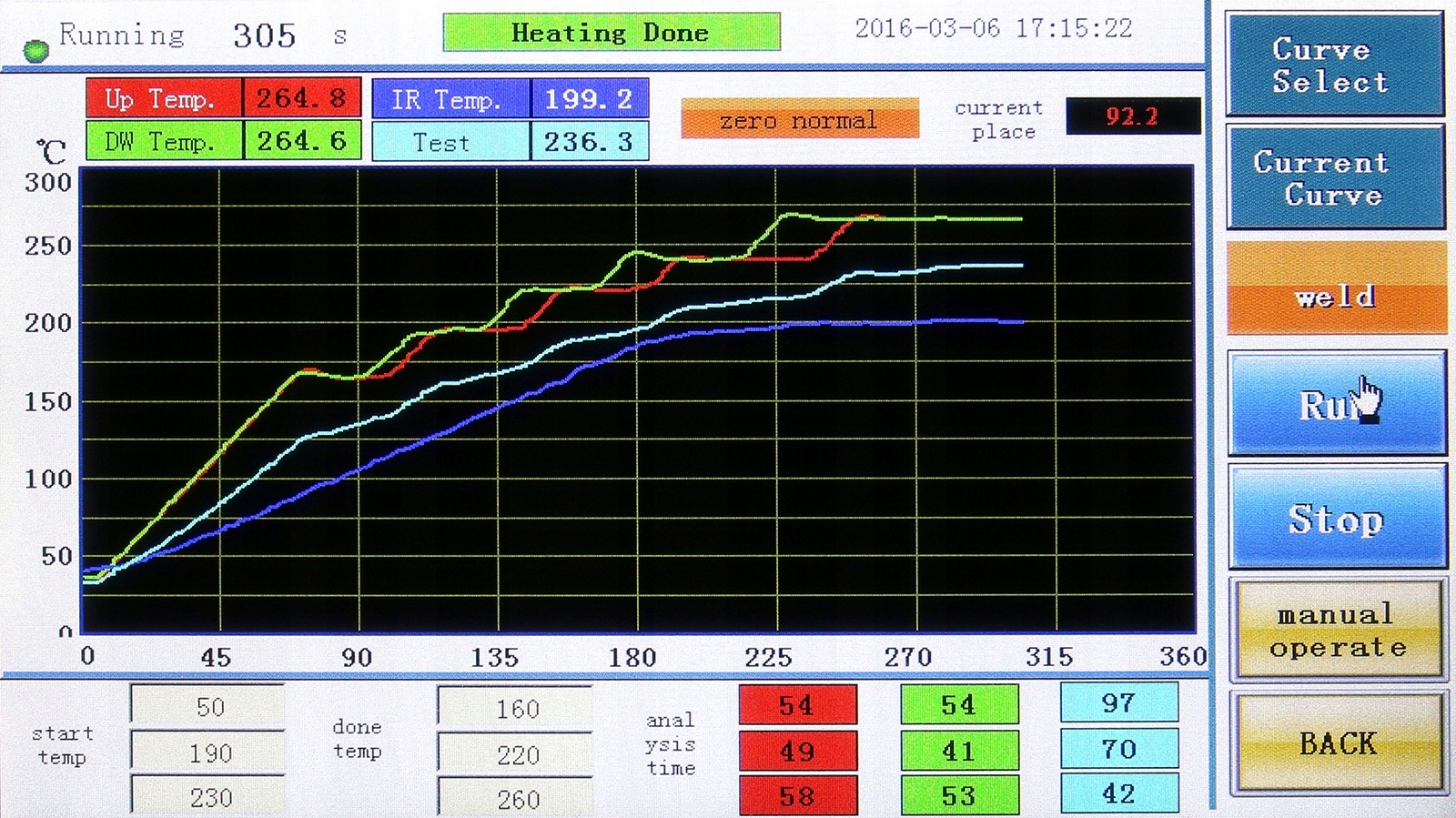Screen dimensions: 1456x818
Task: Start the process with the Run button
Action: pos(1336,404)
